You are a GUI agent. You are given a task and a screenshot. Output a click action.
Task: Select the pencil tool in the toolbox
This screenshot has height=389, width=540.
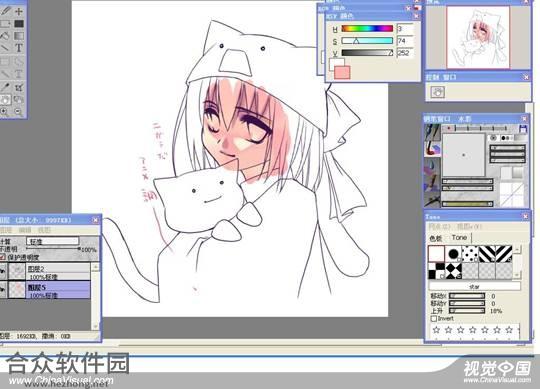click(x=6, y=11)
